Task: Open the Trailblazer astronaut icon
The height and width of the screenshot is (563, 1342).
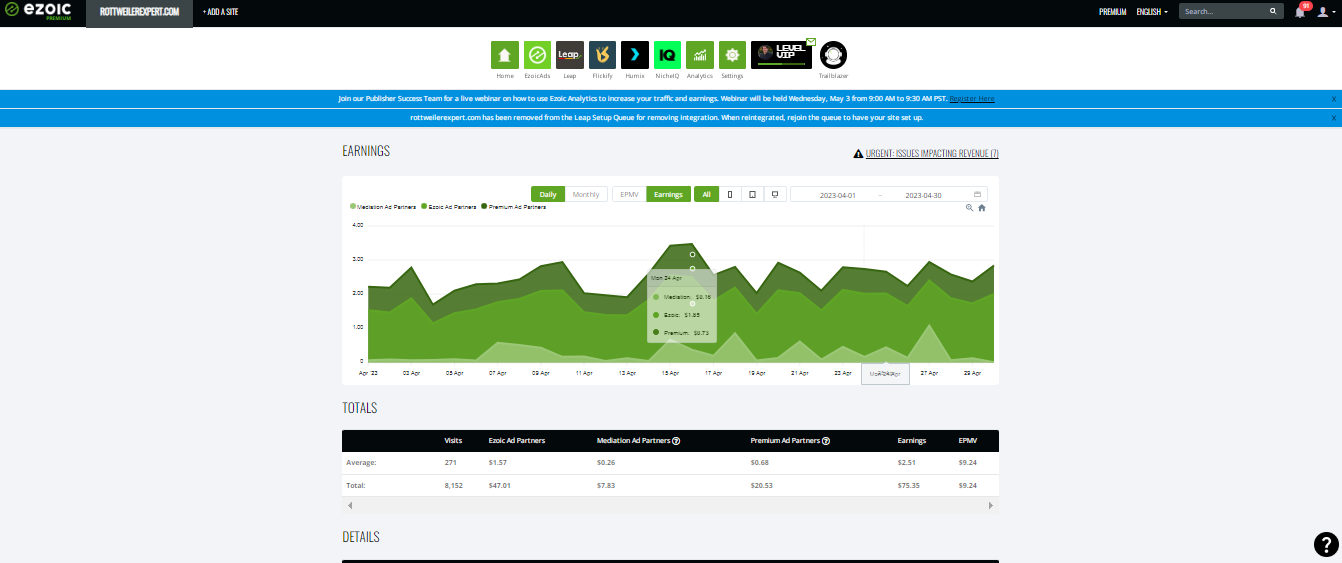Action: tap(833, 55)
